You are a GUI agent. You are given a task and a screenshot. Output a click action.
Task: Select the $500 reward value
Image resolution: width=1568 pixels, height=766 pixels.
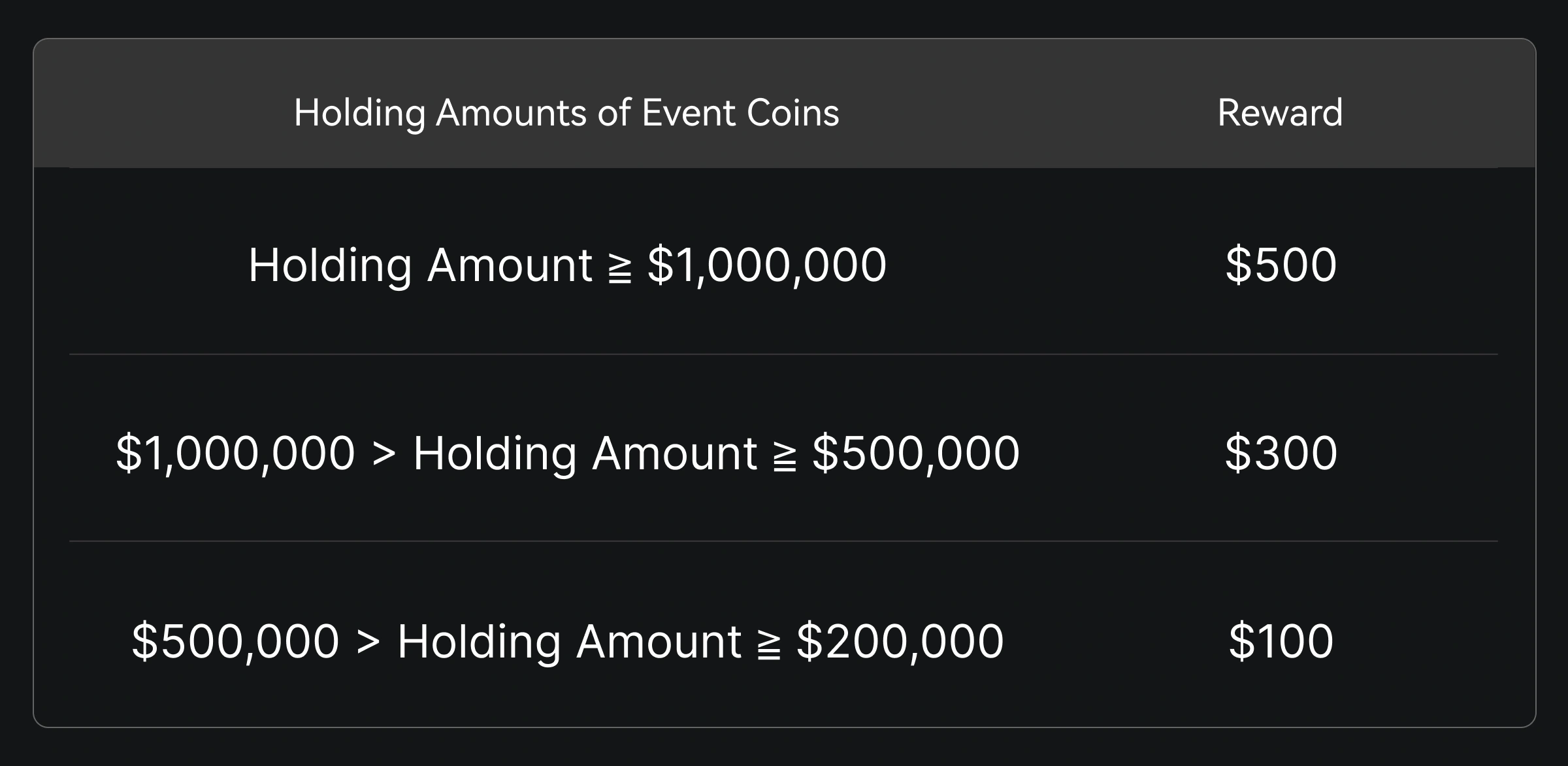pyautogui.click(x=1281, y=265)
